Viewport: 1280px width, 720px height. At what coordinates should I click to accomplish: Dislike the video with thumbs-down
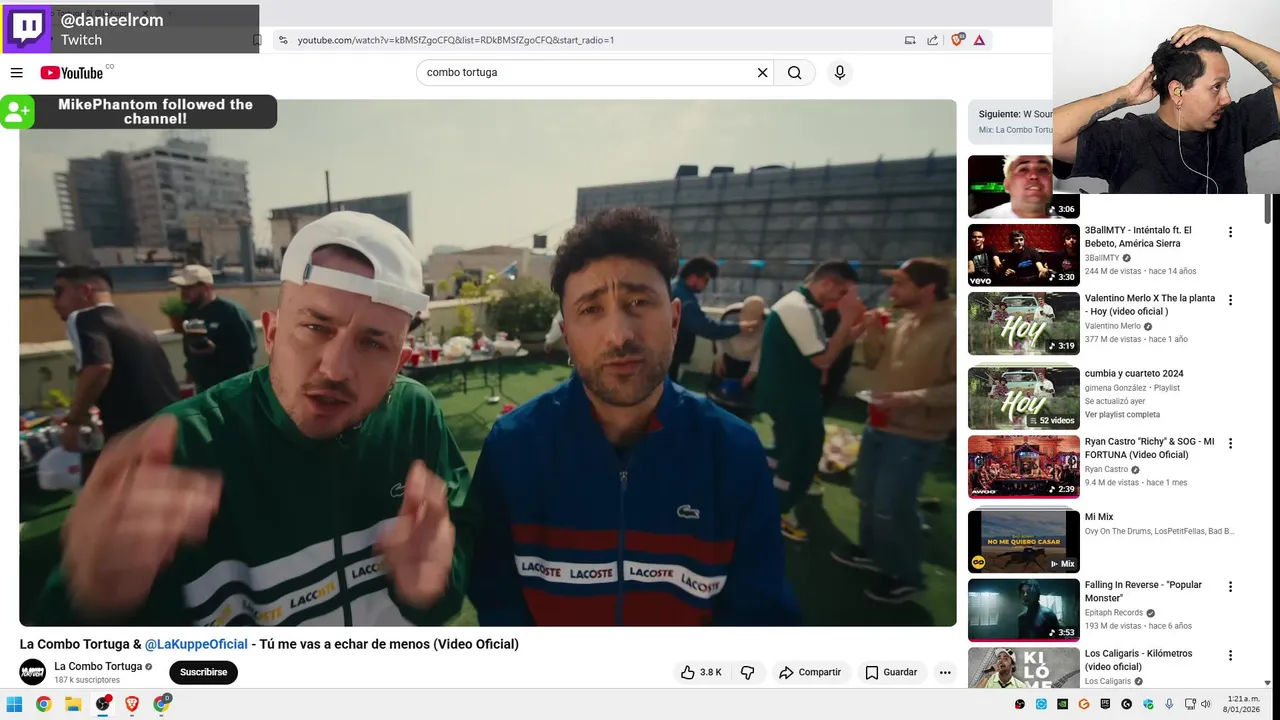pyautogui.click(x=747, y=672)
